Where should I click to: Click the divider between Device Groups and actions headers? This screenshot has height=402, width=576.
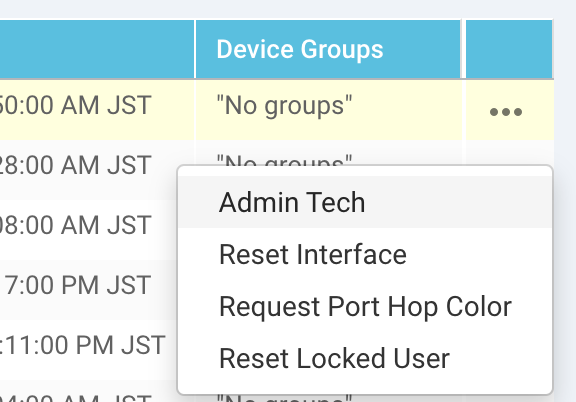[x=463, y=49]
